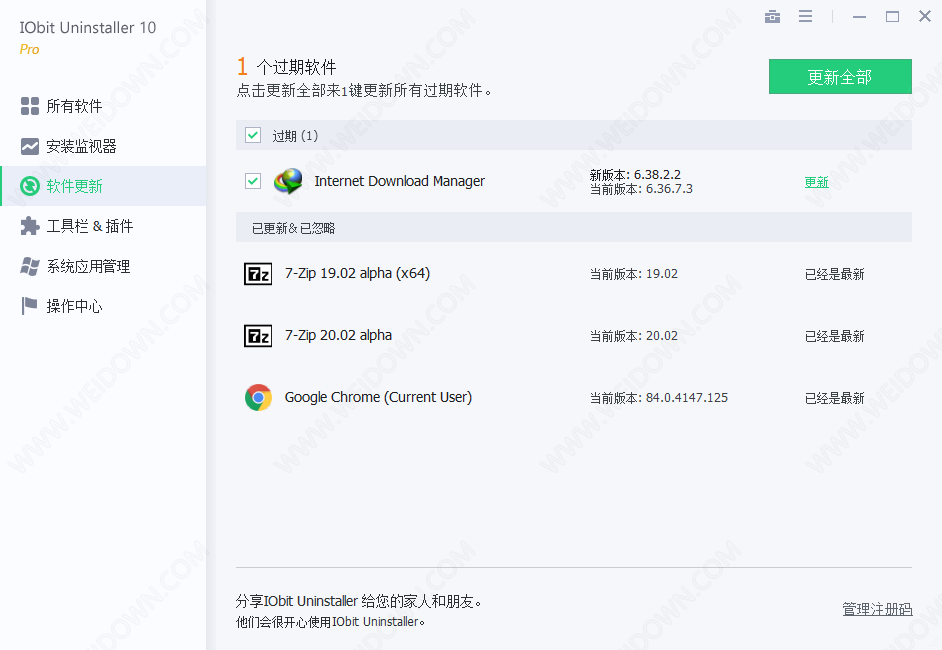Click the 工具栏 & 插件 puzzle icon
942x650 pixels.
click(x=29, y=226)
